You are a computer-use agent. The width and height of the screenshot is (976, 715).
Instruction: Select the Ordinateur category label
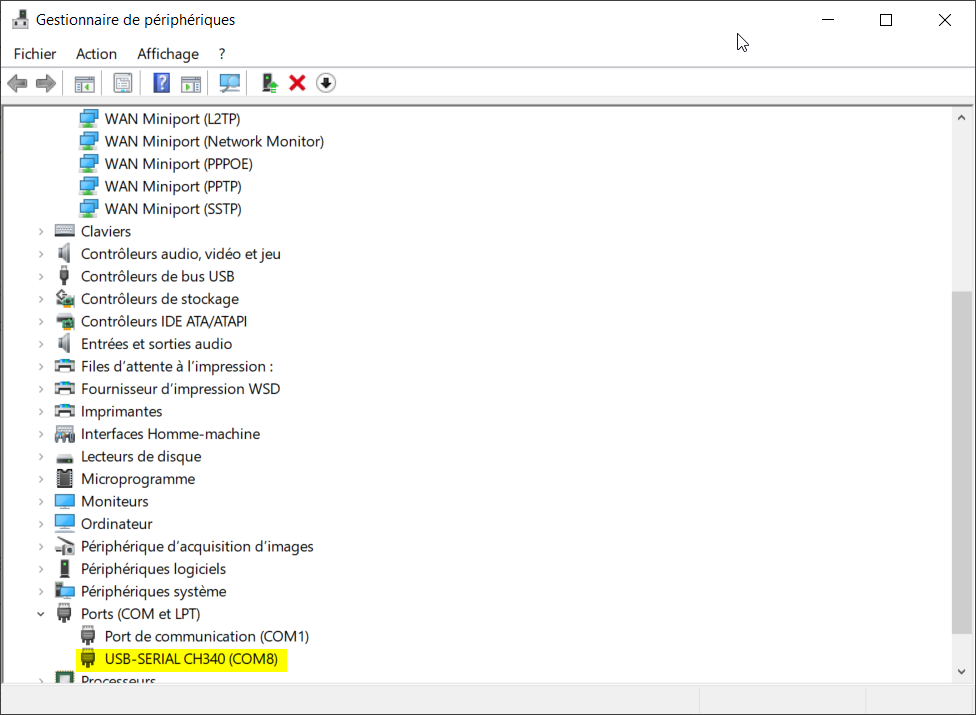coord(116,524)
